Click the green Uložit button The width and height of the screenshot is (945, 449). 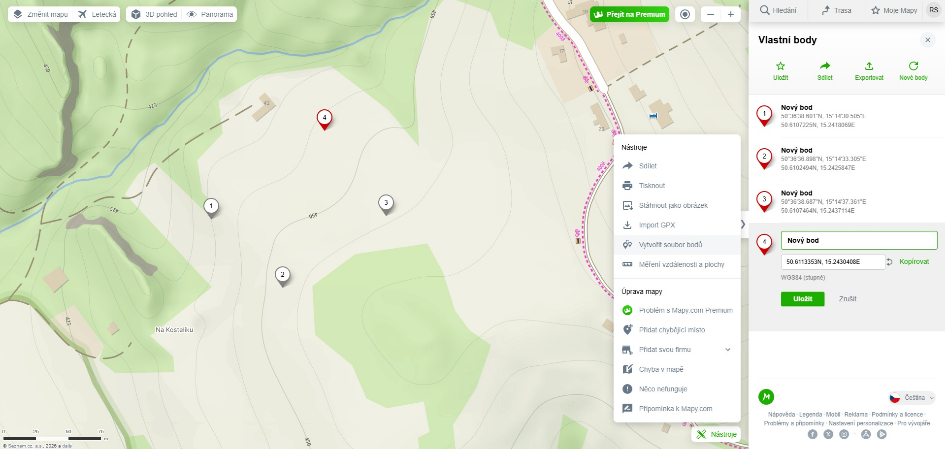click(802, 299)
